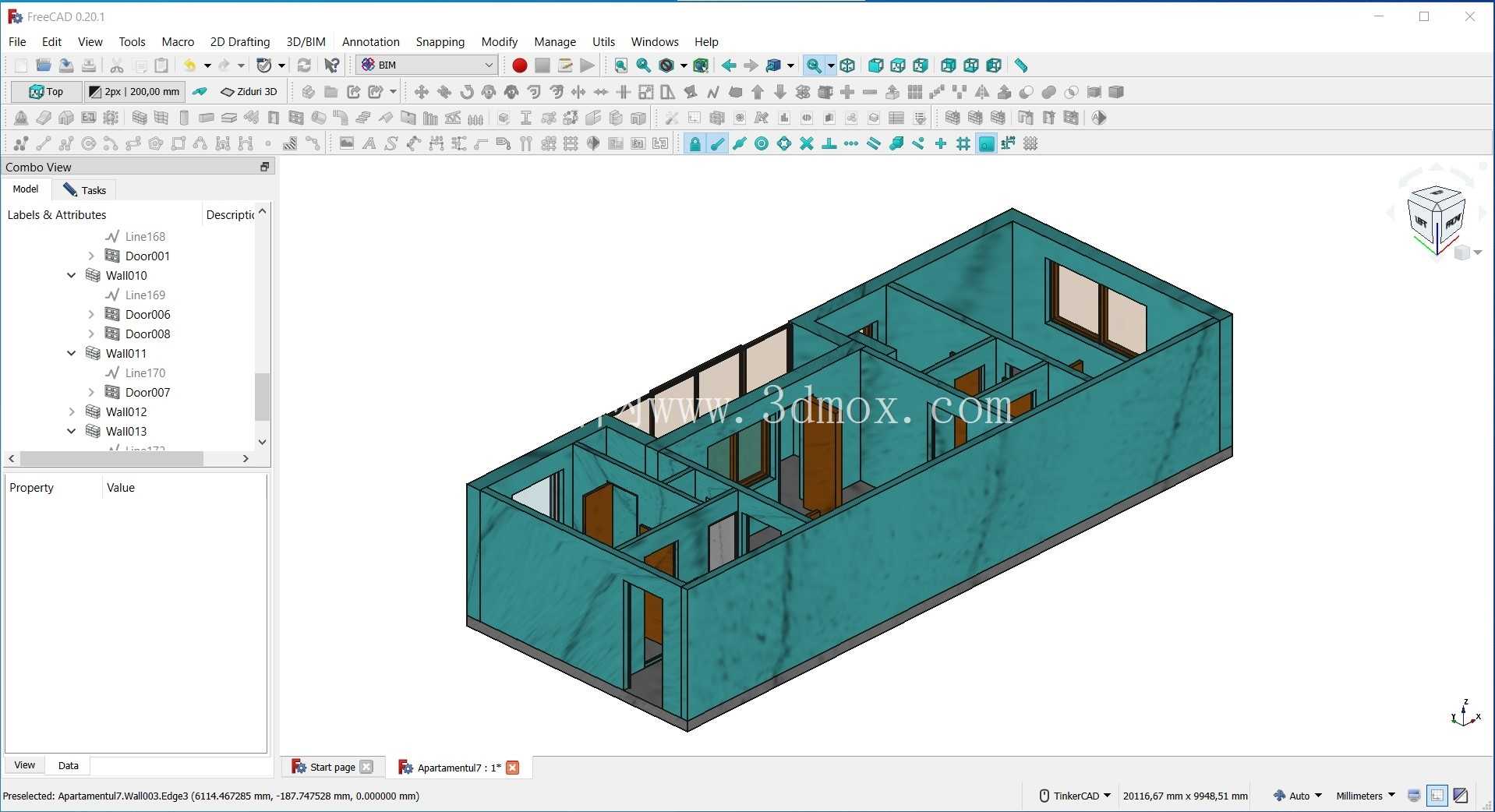Switch to the Tasks tab
Viewport: 1495px width, 812px height.
84,190
